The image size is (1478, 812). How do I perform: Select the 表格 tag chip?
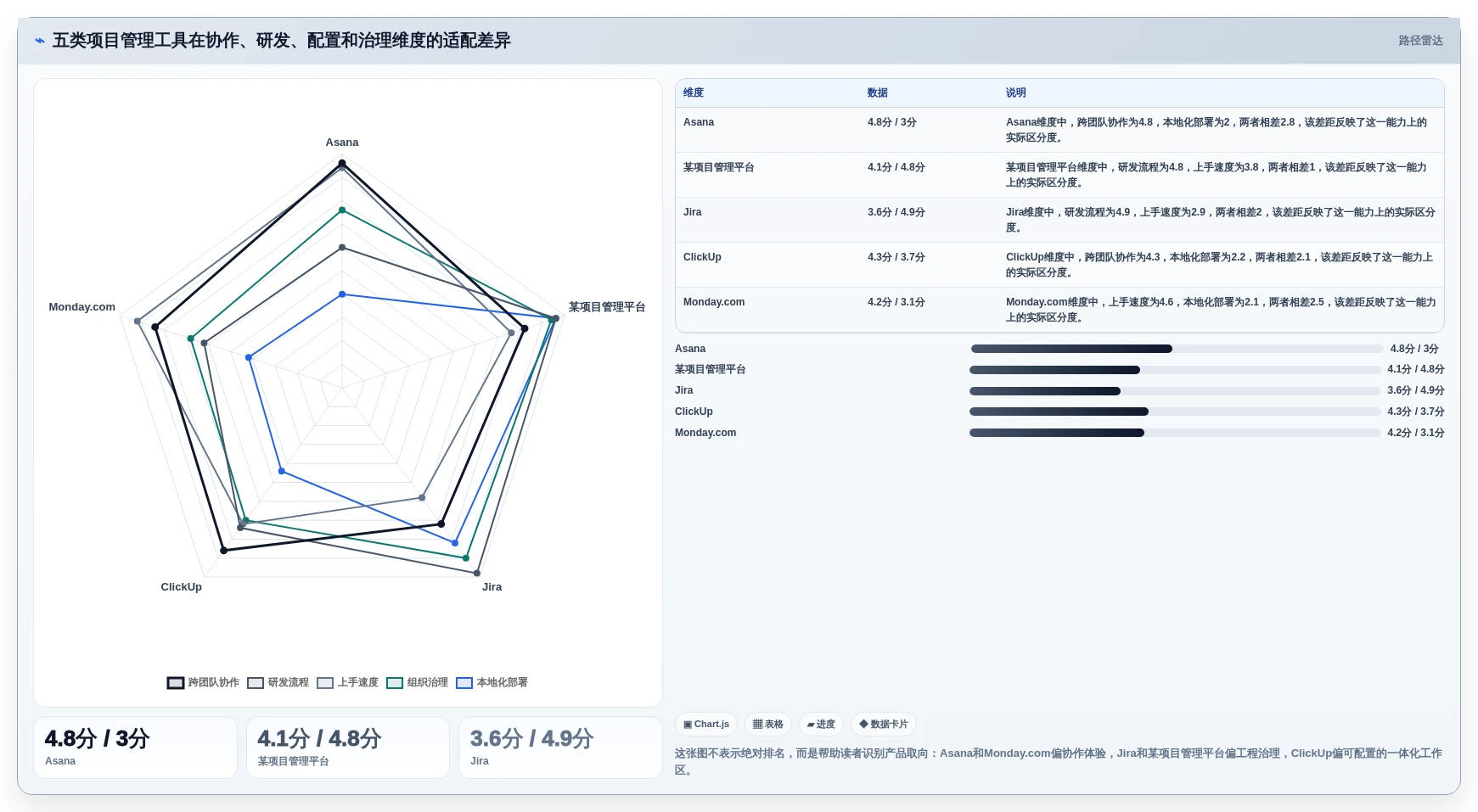(x=768, y=725)
